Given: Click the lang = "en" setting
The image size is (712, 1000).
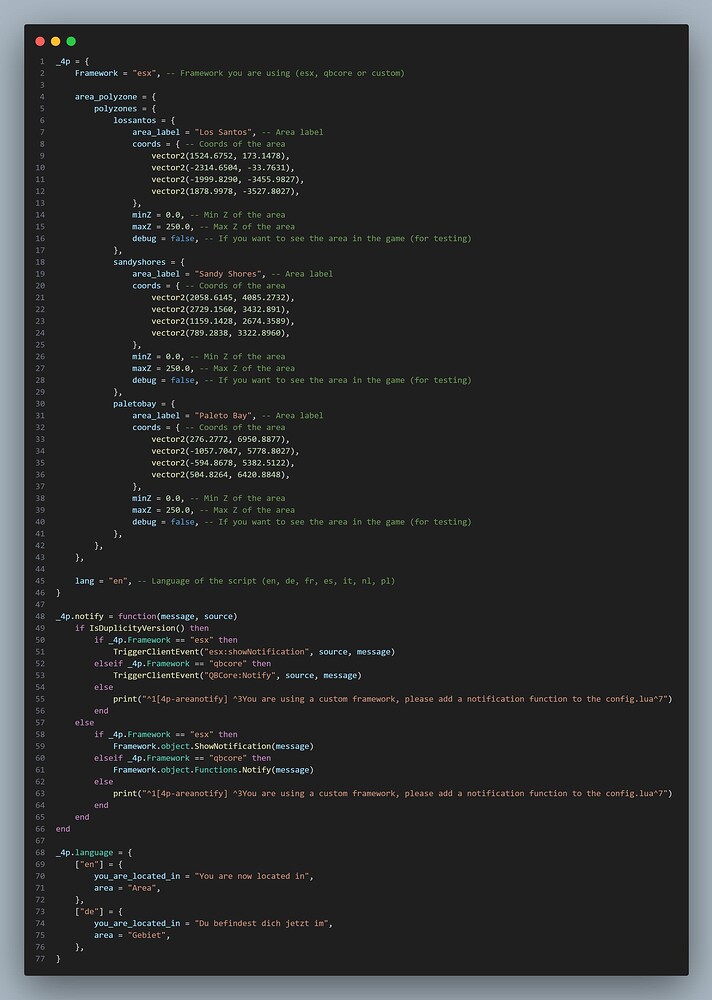Looking at the screenshot, I should [x=103, y=581].
